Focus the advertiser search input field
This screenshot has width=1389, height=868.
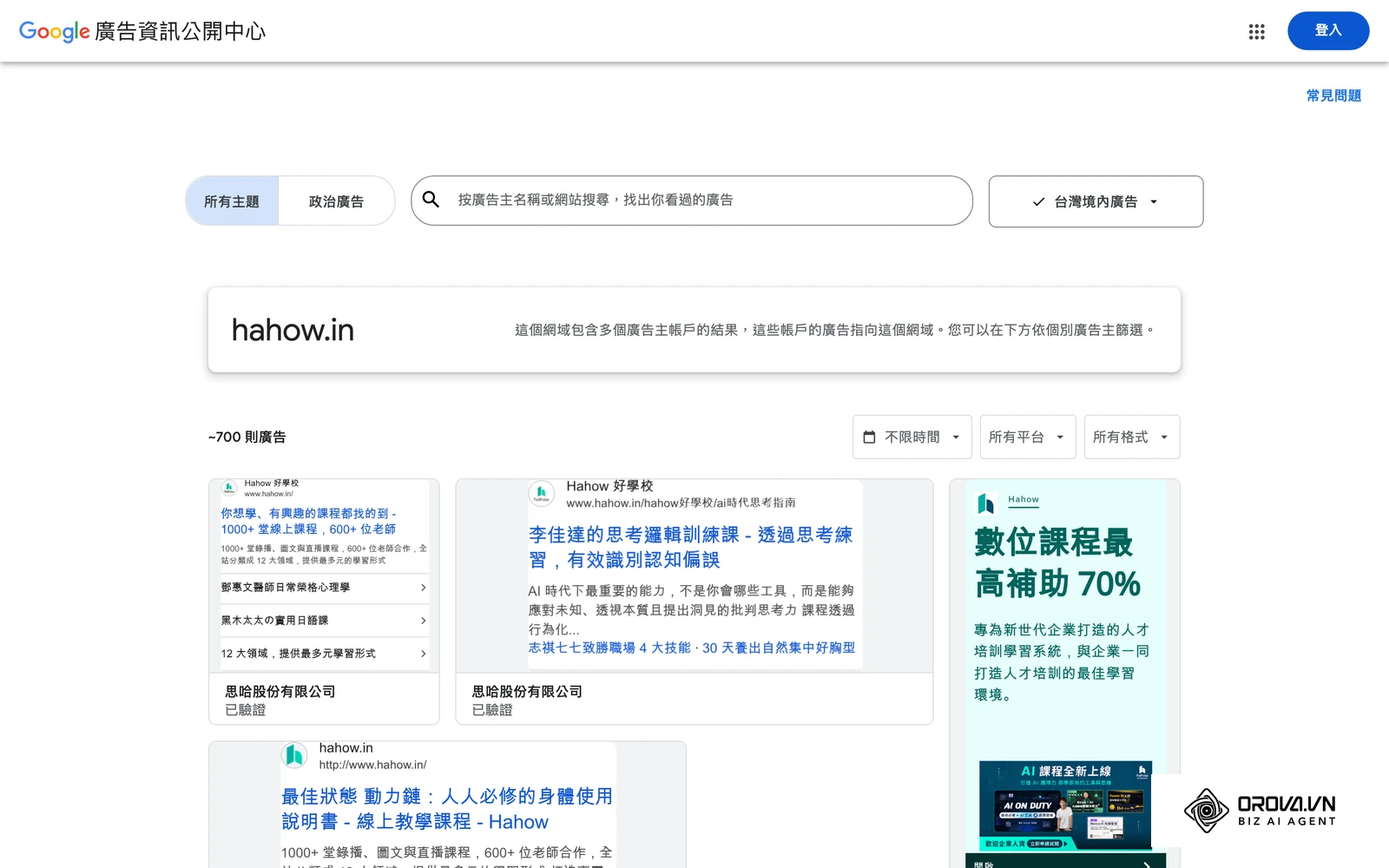pyautogui.click(x=692, y=201)
